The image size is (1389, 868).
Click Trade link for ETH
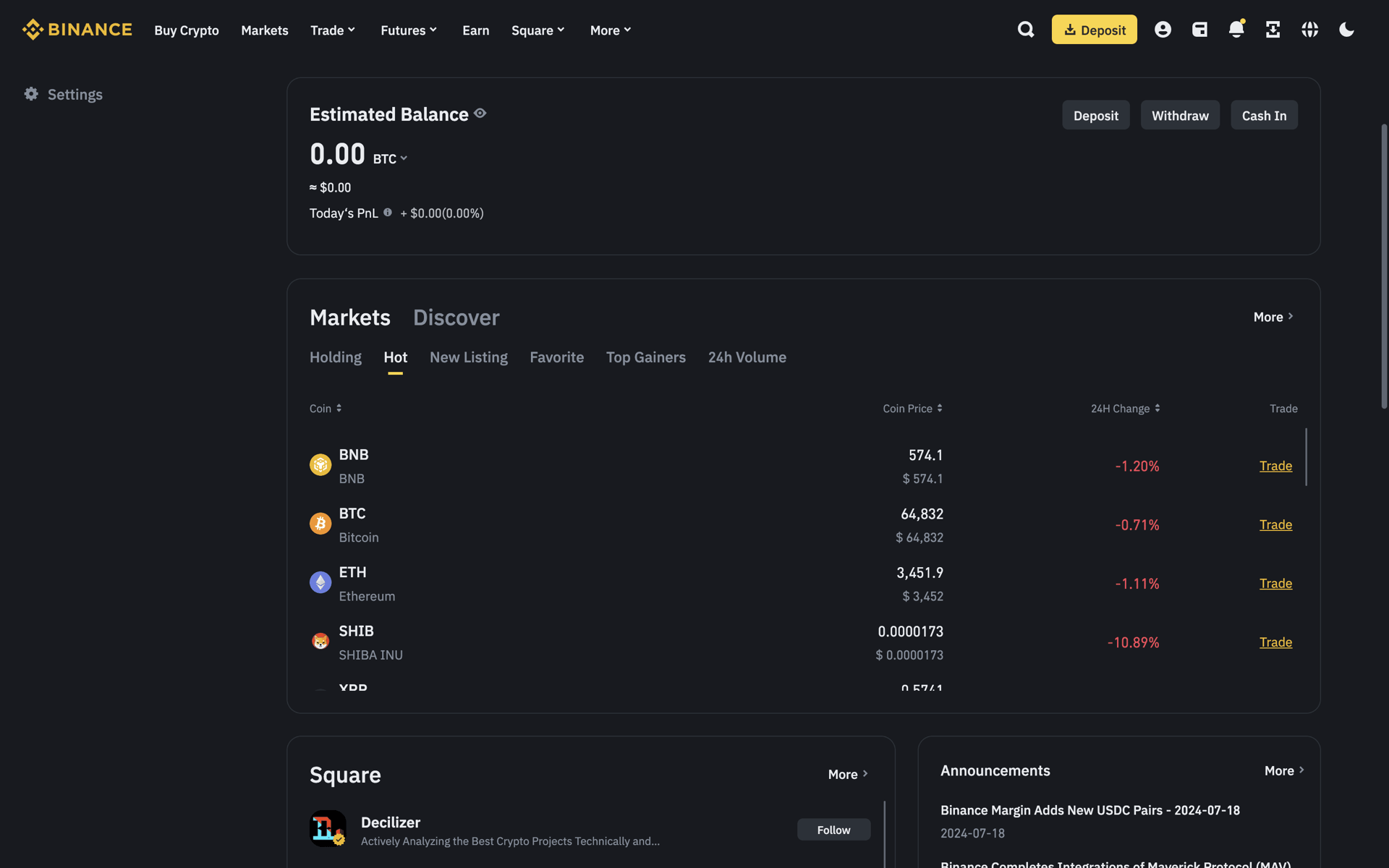(1275, 583)
